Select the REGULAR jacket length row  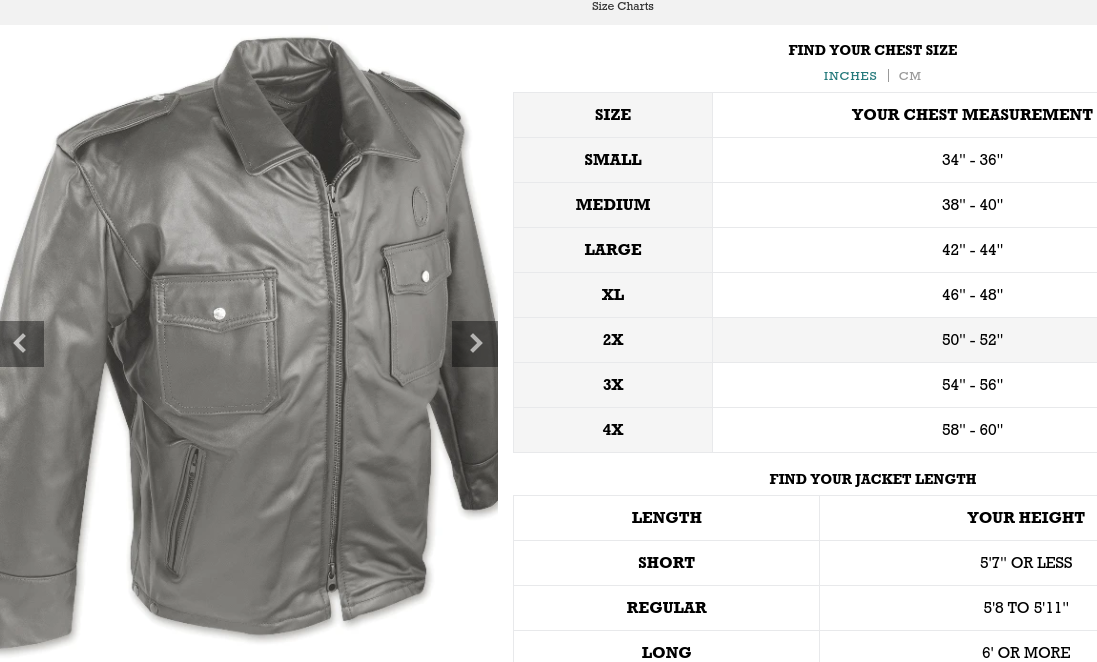pyautogui.click(x=805, y=608)
